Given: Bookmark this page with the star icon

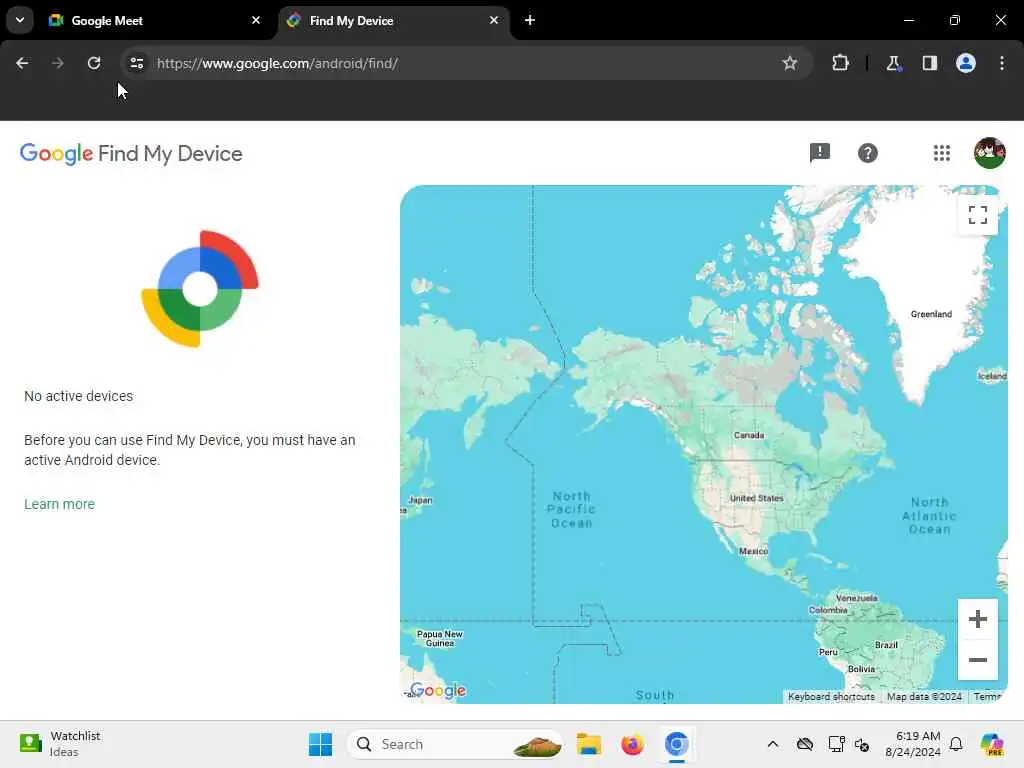Looking at the screenshot, I should coord(790,63).
